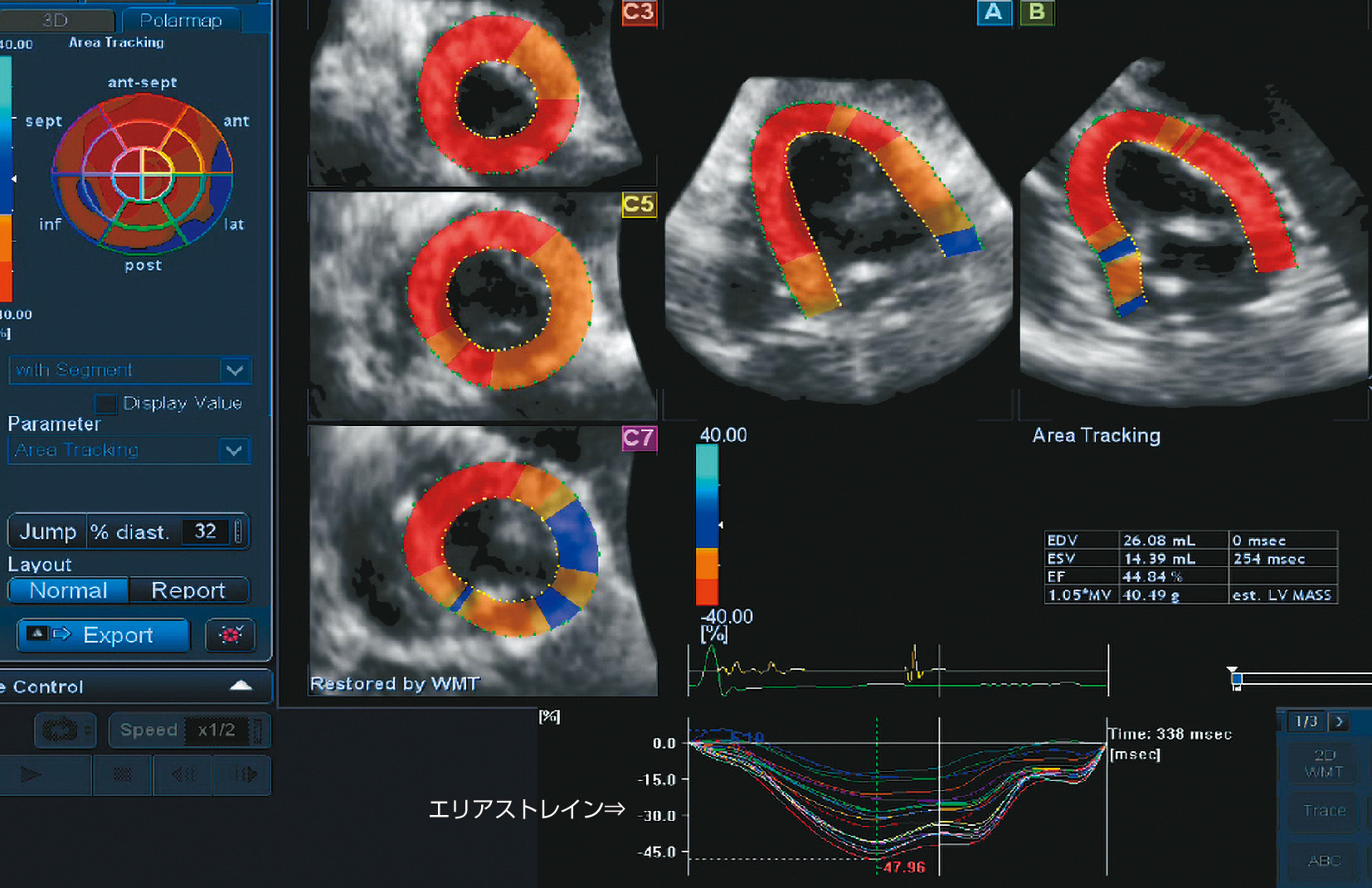Select the C7 short-axis slice label

pos(639,438)
